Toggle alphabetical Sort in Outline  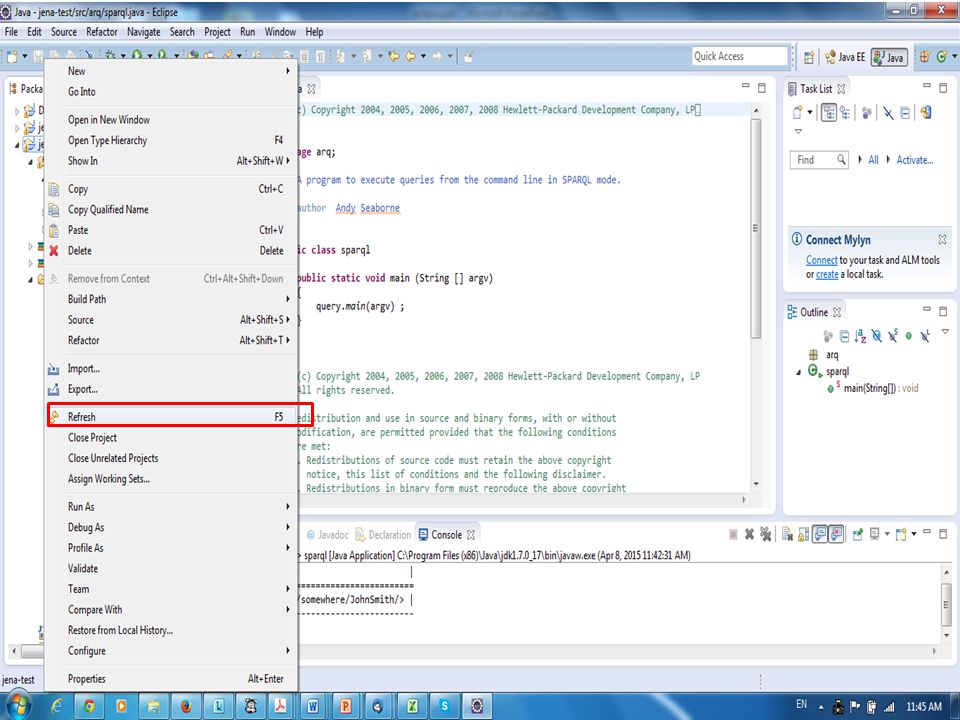[860, 336]
